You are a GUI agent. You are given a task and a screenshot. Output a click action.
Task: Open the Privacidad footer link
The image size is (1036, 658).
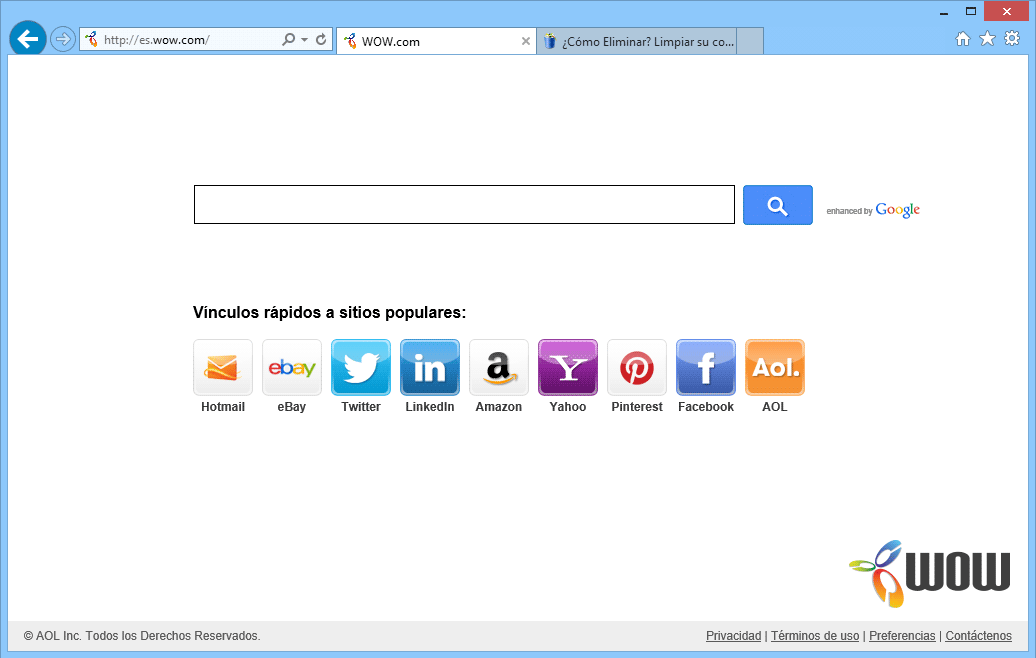click(733, 636)
